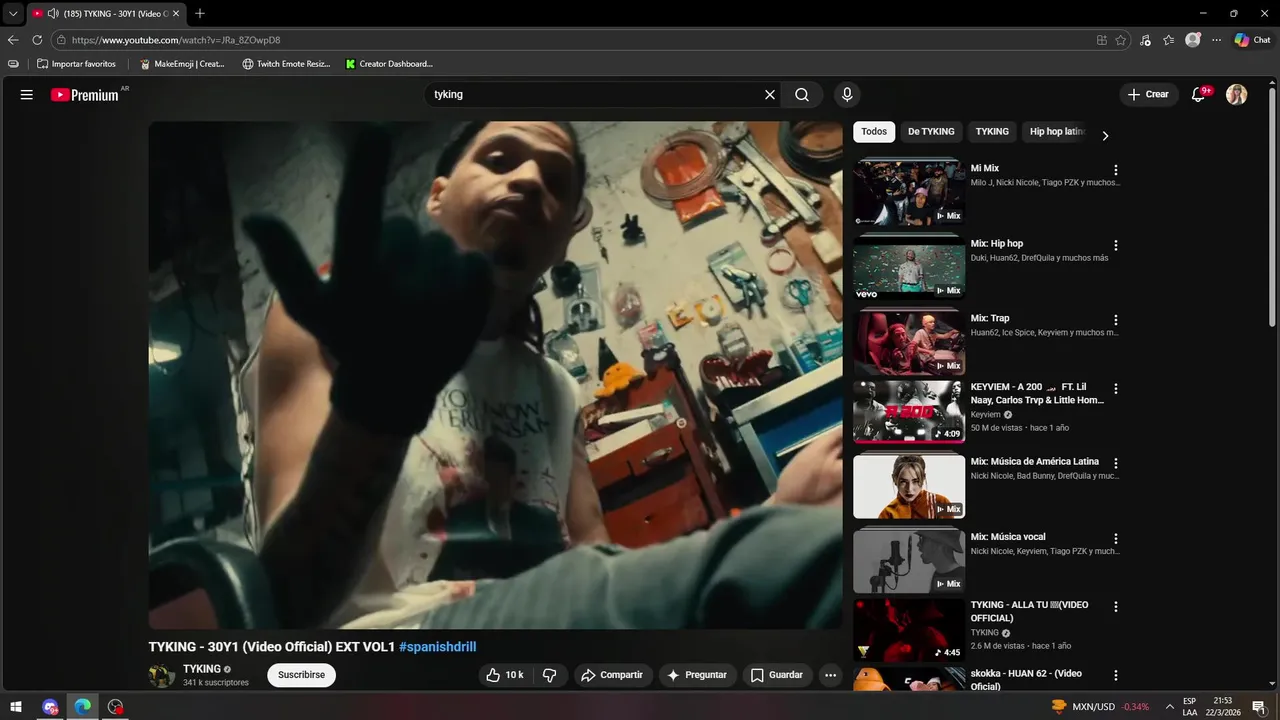Open TYKING channel name link
The image size is (1280, 720).
pos(202,669)
